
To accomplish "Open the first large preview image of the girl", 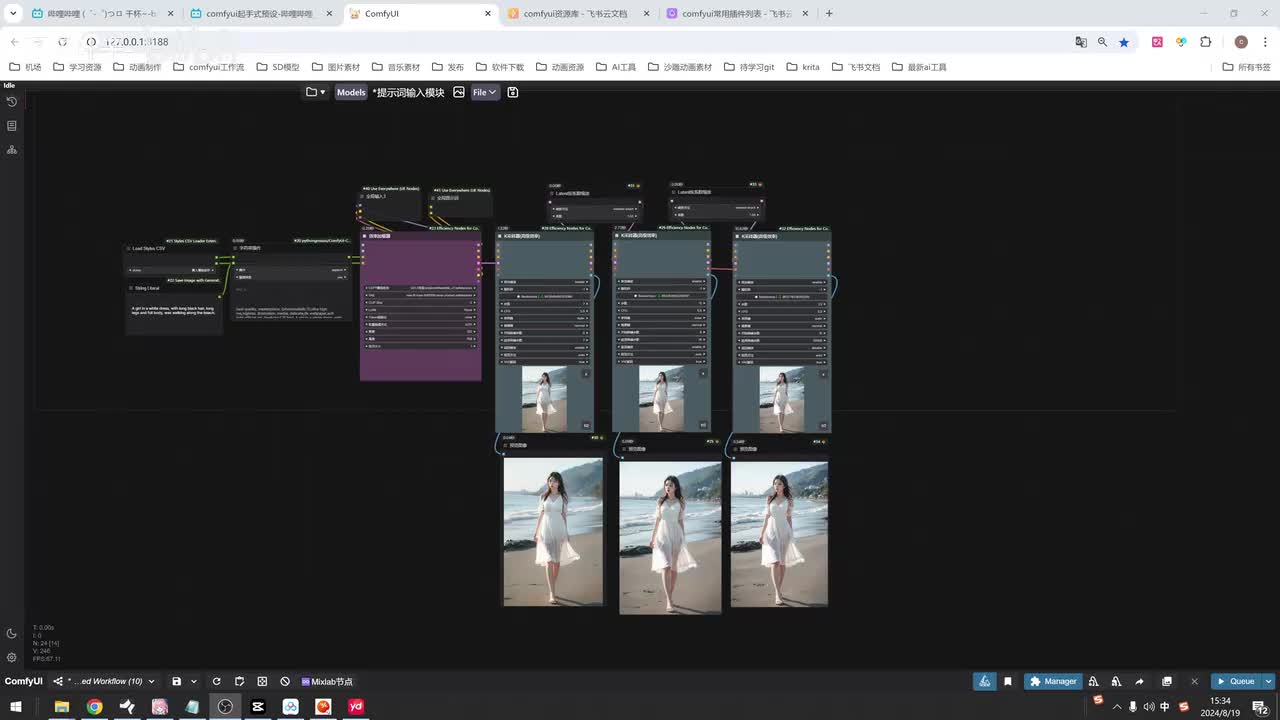I will click(x=553, y=532).
